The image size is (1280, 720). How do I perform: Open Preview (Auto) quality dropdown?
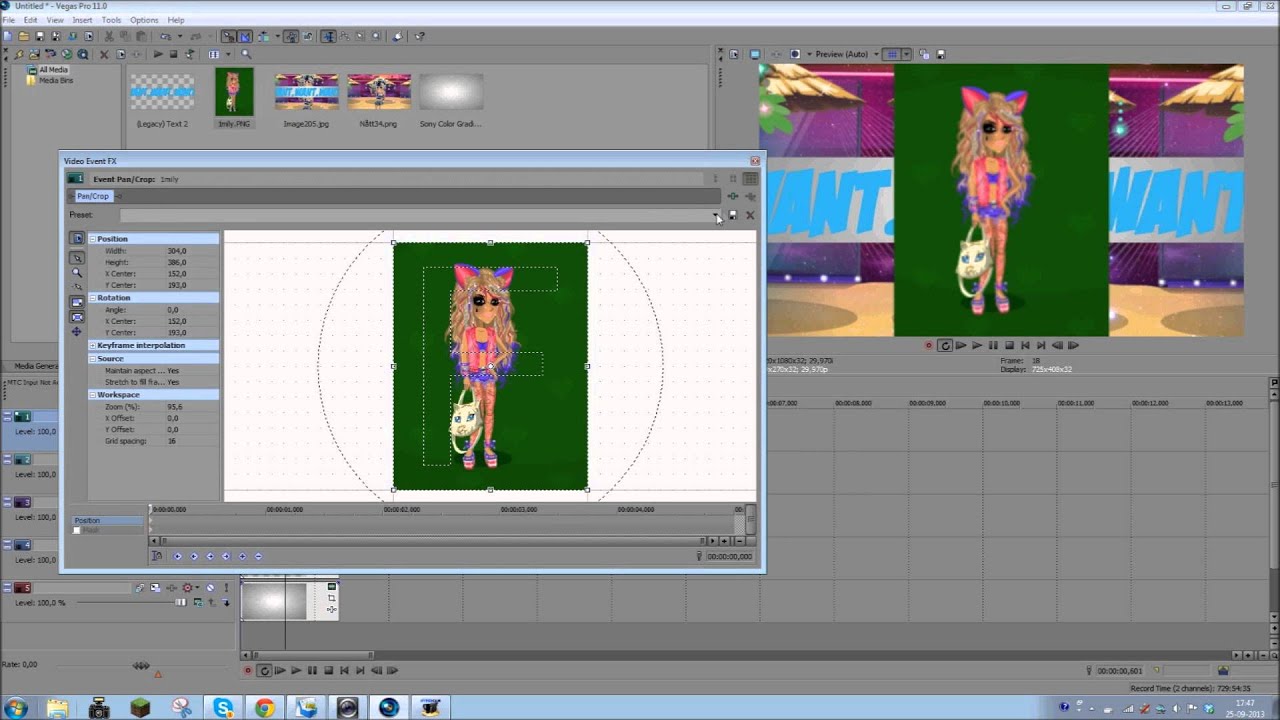876,54
